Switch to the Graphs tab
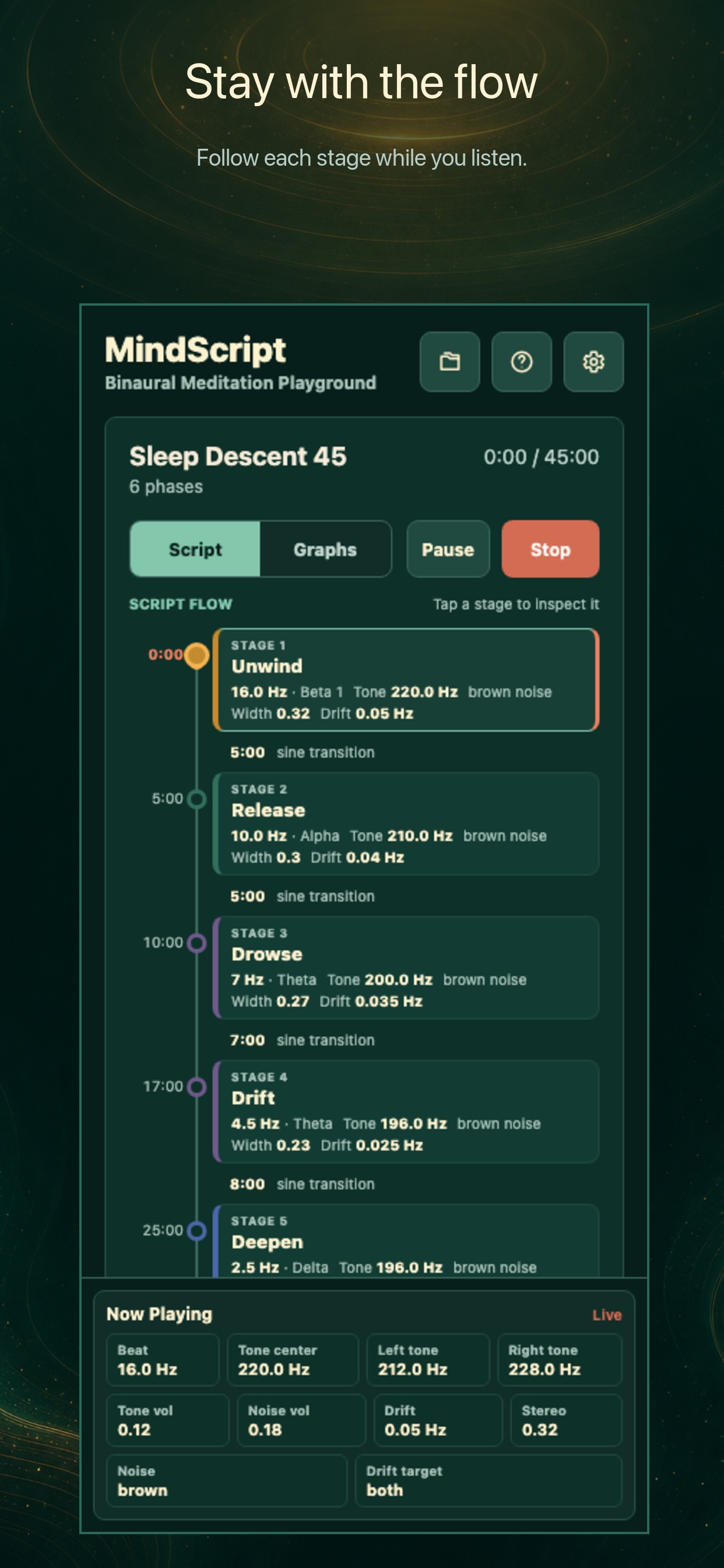 click(x=325, y=549)
